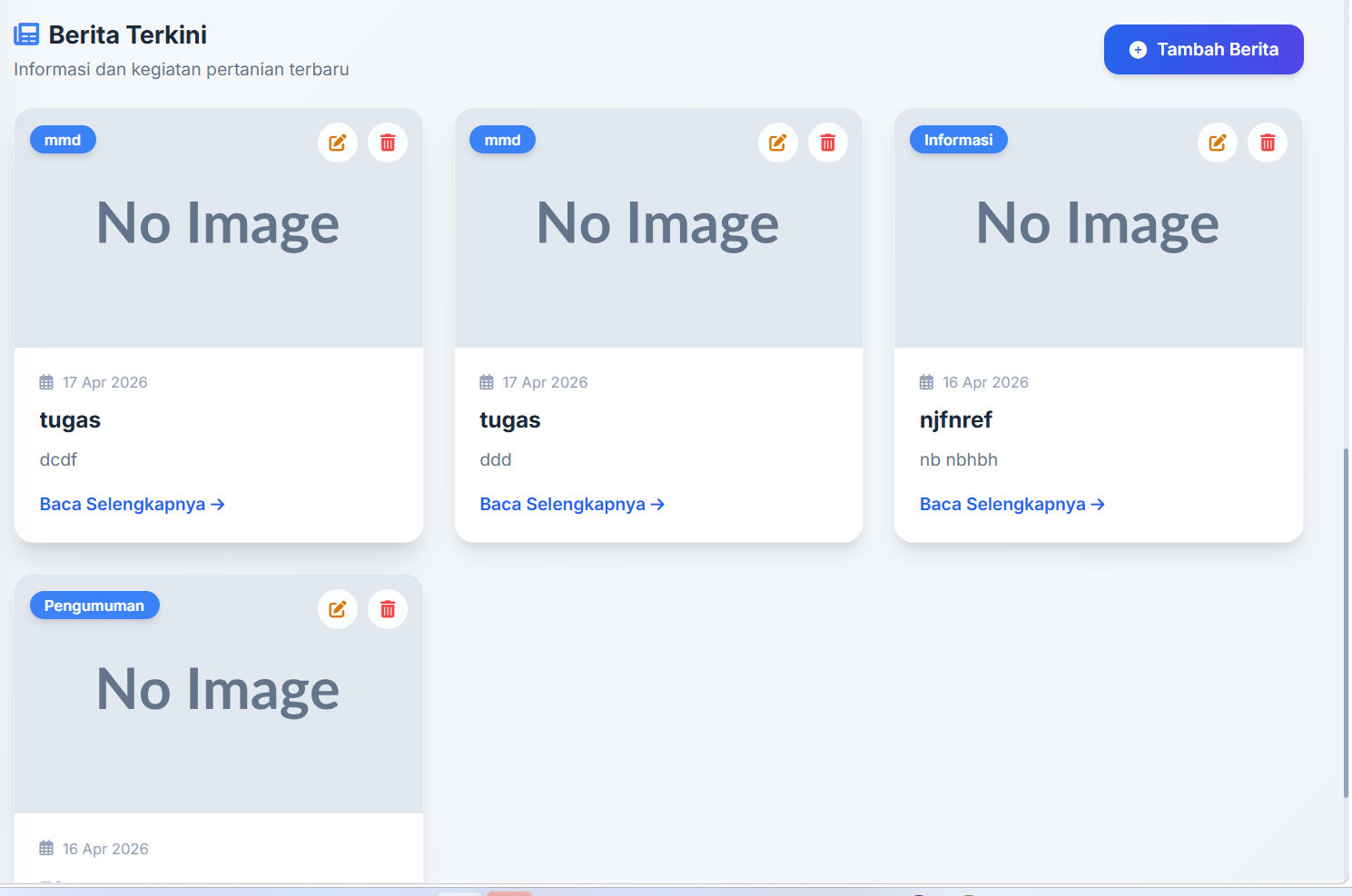Open Baca Selengkapnya on the dcdf card
Image resolution: width=1352 pixels, height=896 pixels.
point(133,504)
